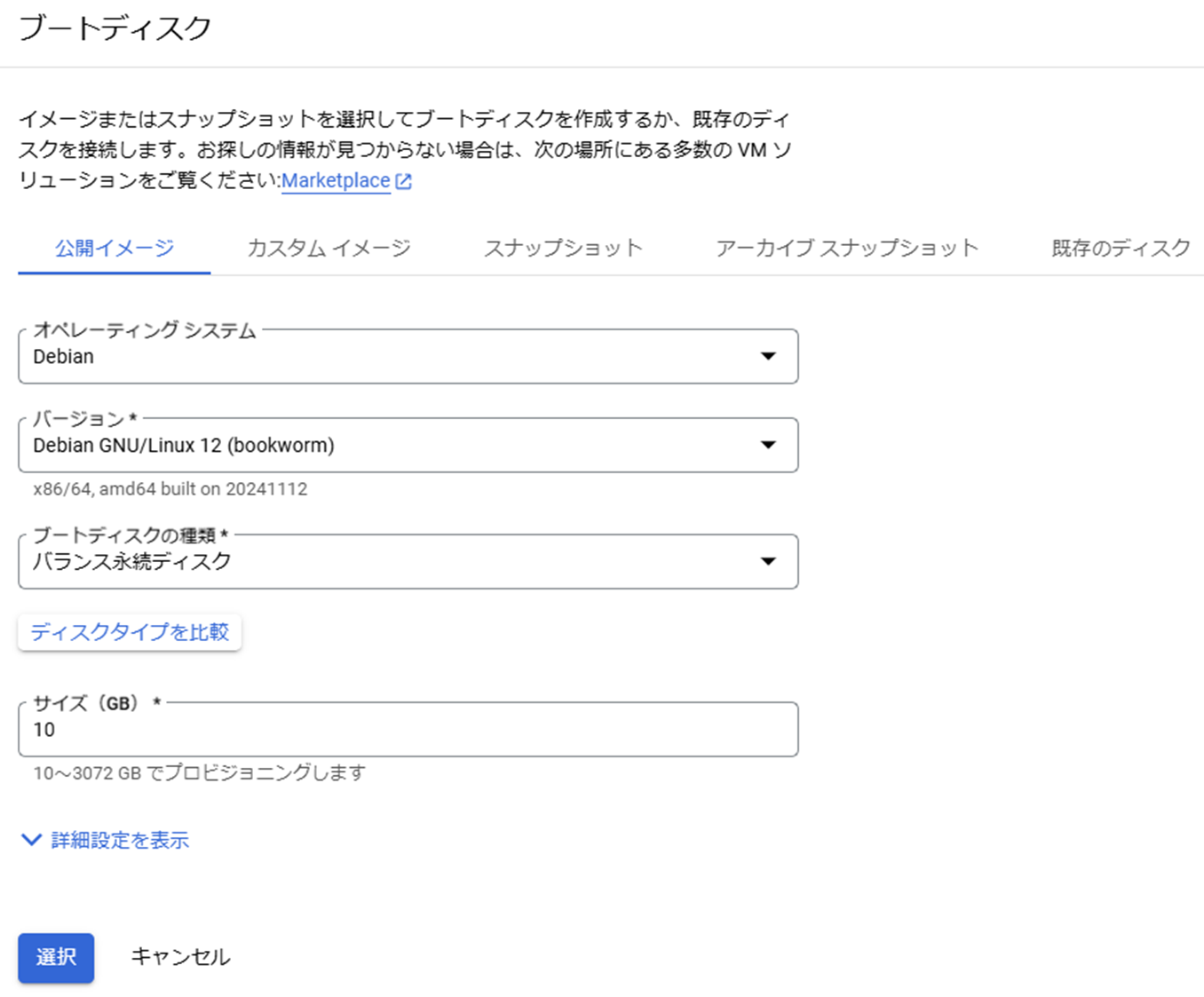Viewport: 1204px width, 997px height.
Task: Click the キャンセル button
Action: coord(180,958)
